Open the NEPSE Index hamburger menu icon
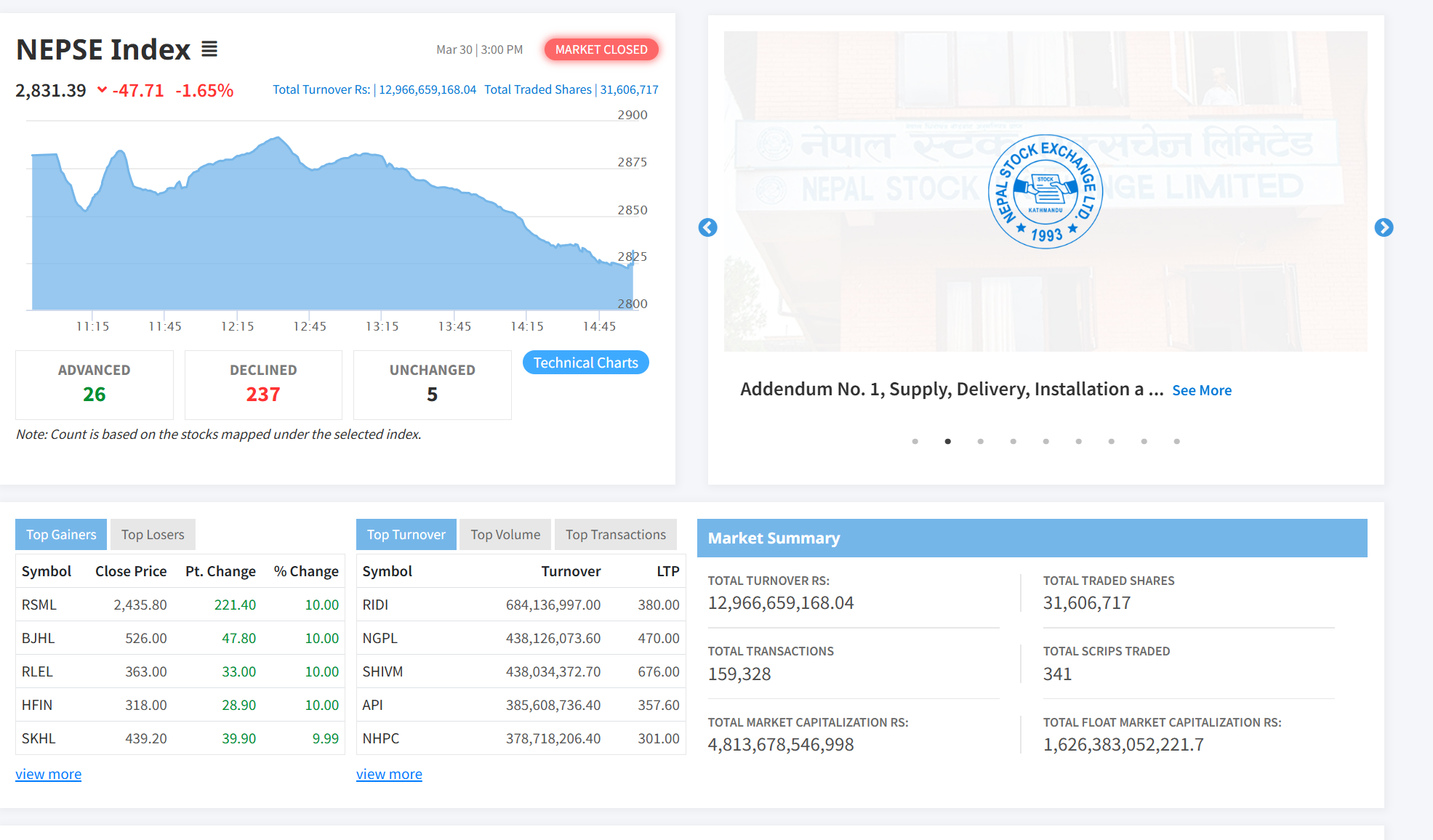 click(x=209, y=49)
